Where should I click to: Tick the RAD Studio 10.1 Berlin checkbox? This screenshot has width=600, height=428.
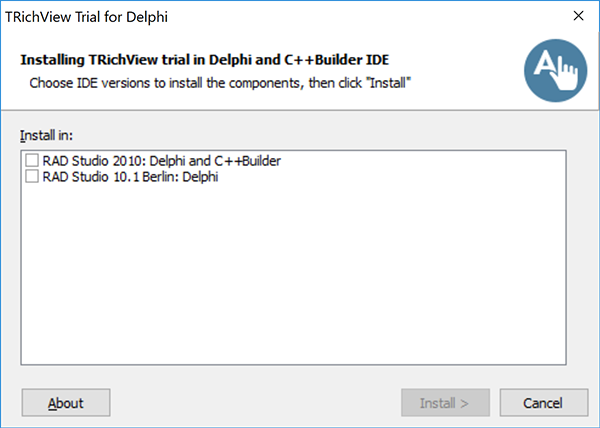32,176
